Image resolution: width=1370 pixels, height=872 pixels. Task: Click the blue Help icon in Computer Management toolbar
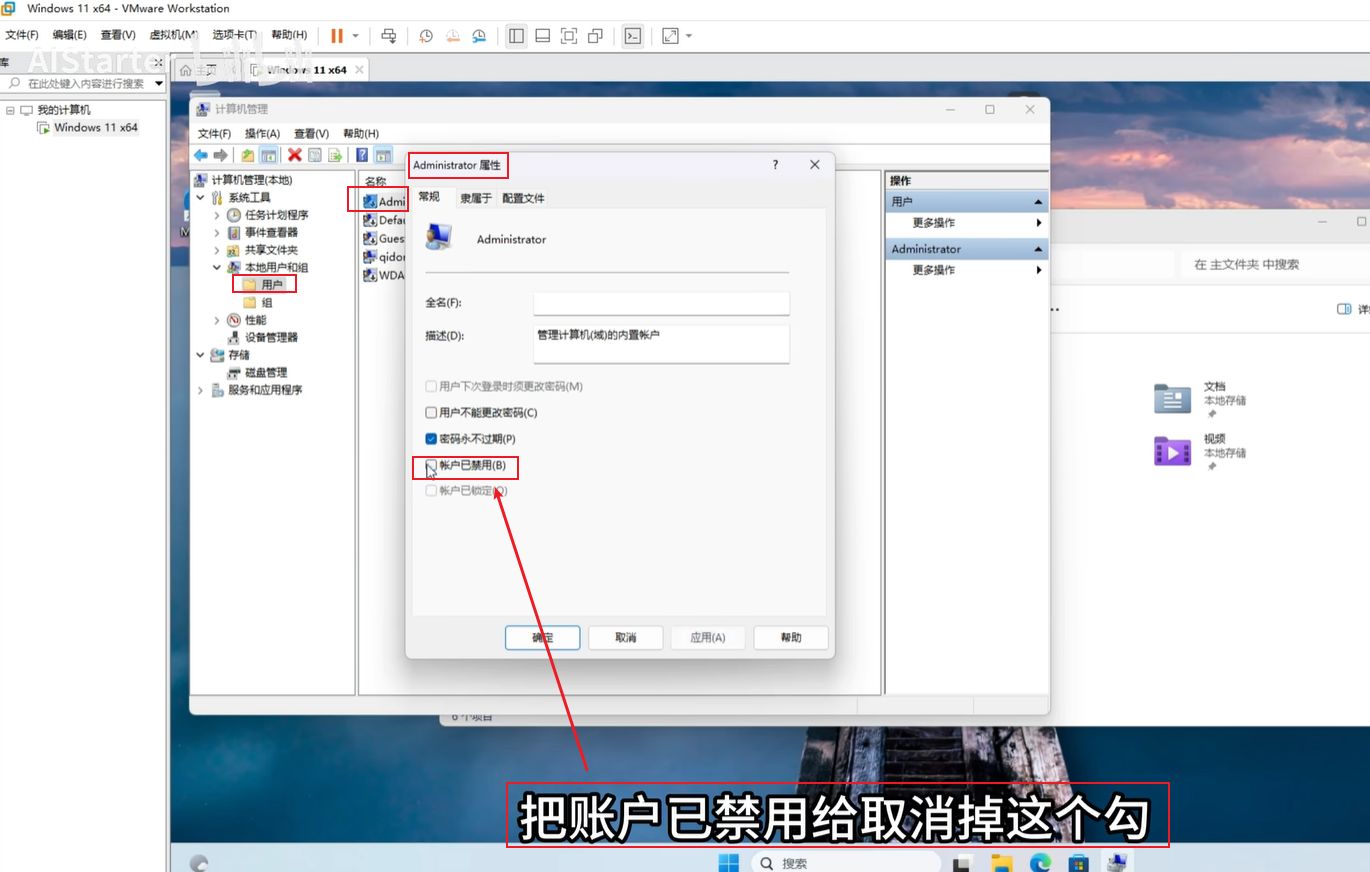(x=361, y=155)
